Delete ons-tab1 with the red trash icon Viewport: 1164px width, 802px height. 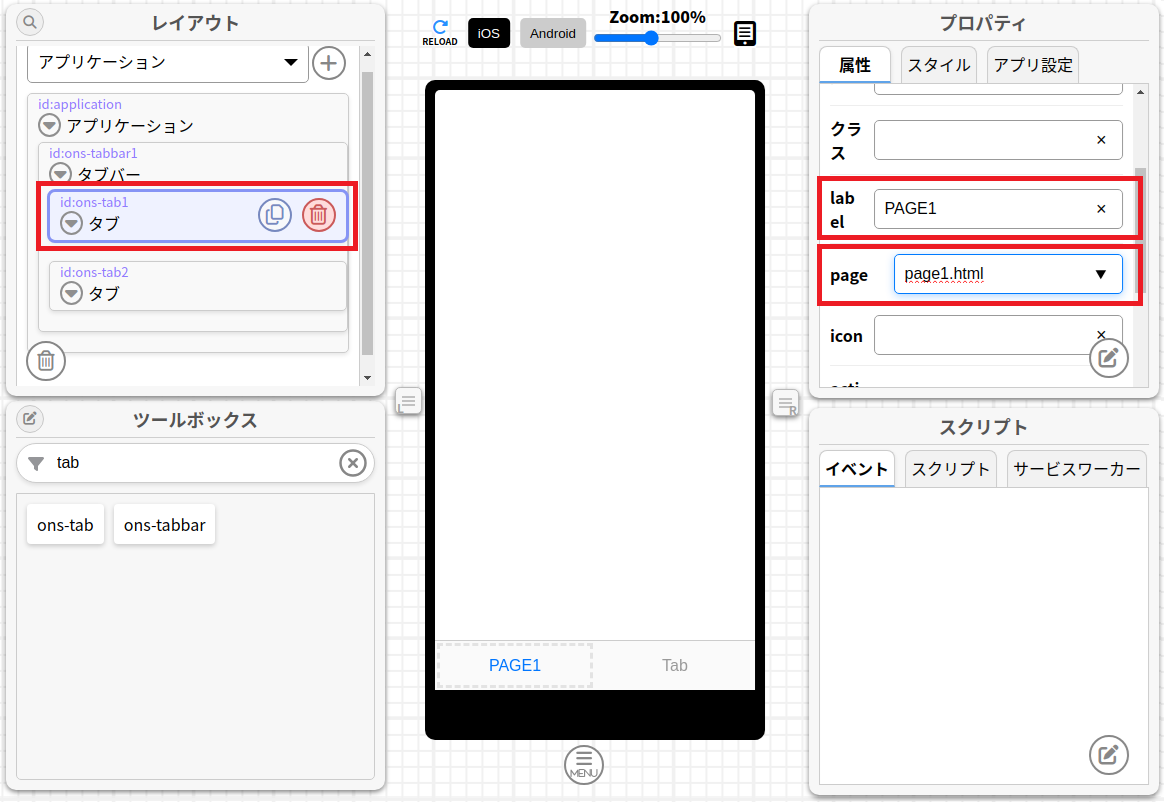click(318, 215)
